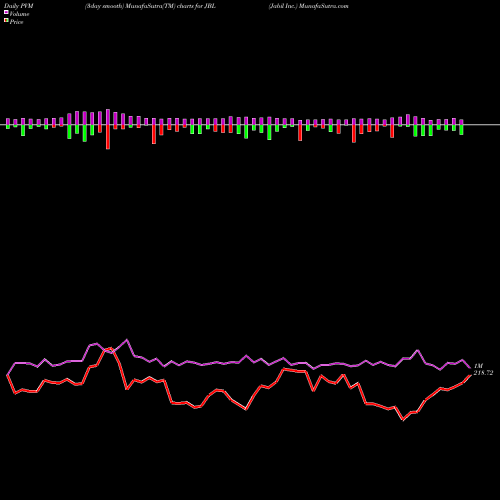Select the Price legend label
The width and height of the screenshot is (500, 500).
pos(16,22)
